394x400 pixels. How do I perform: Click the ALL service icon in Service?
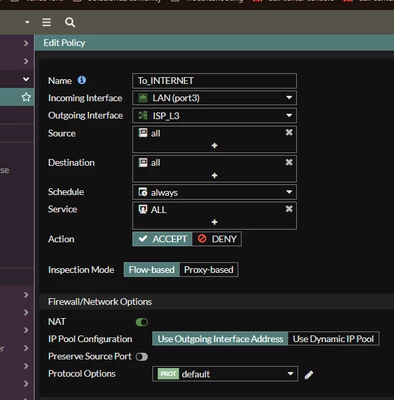pyautogui.click(x=143, y=209)
